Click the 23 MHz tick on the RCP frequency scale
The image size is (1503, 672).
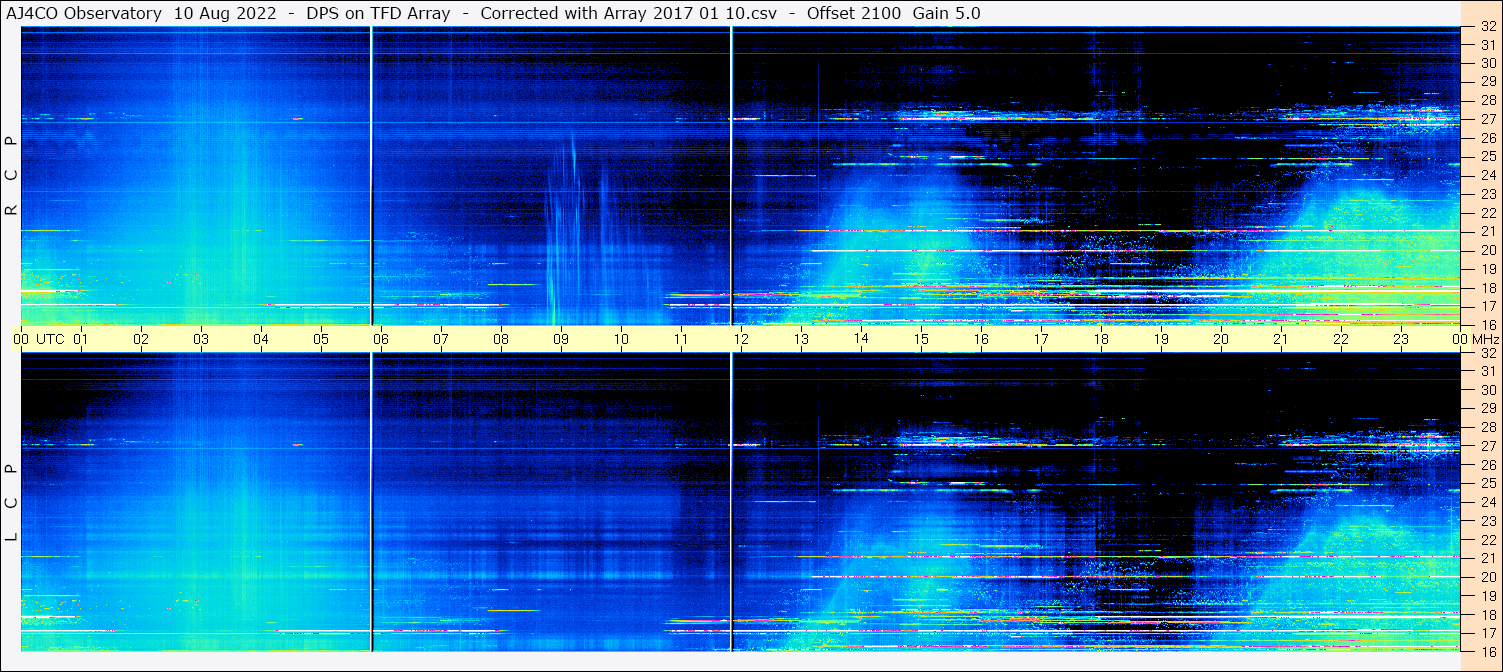coord(1487,194)
